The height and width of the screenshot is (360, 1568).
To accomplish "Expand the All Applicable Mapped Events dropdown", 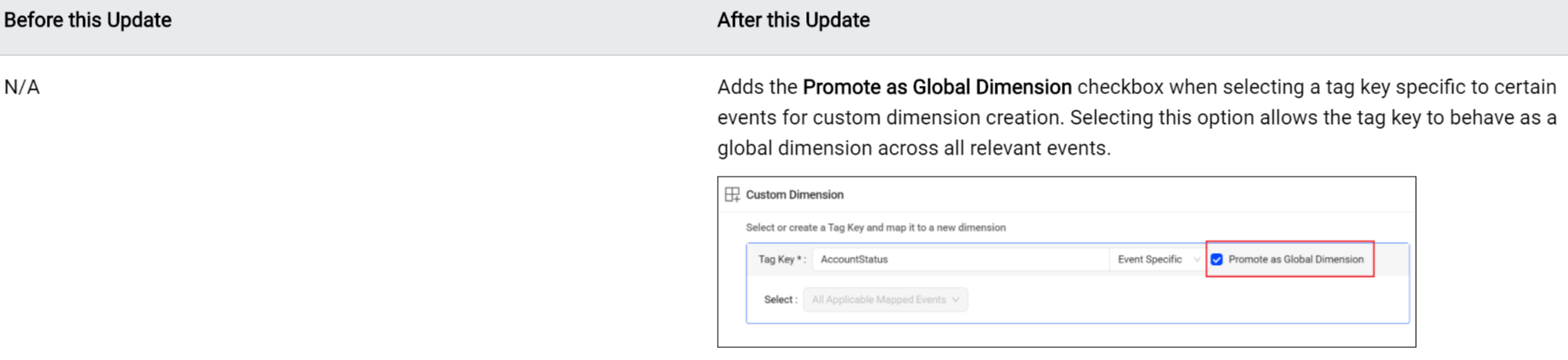I will (878, 300).
